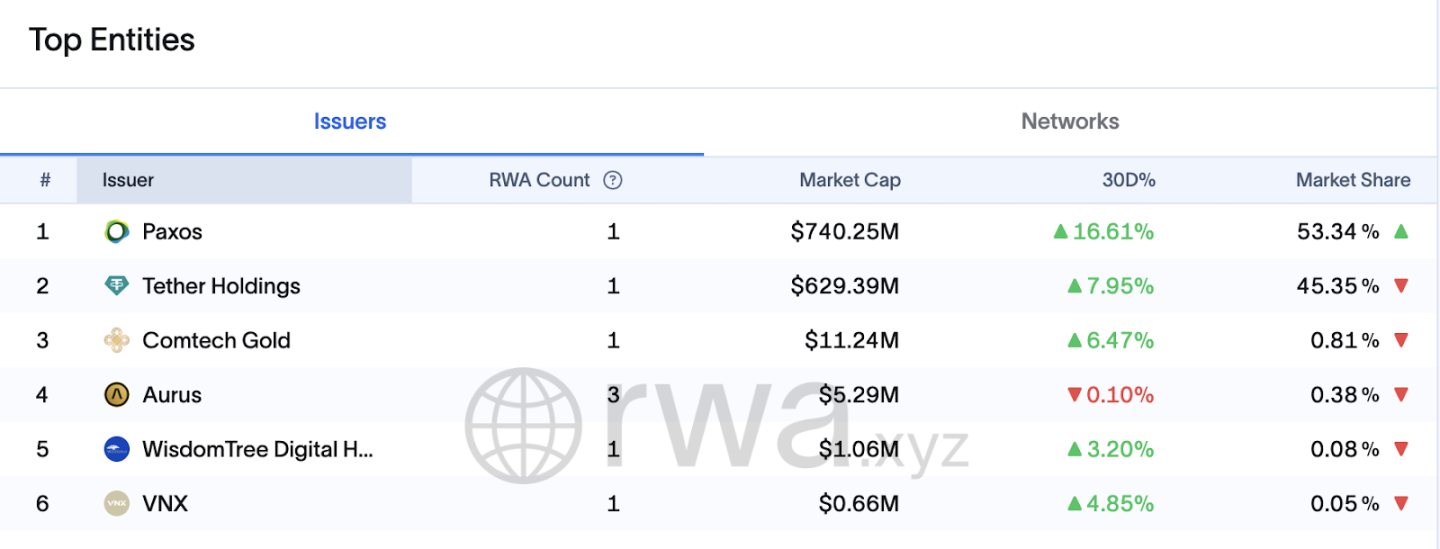Click the Paxos logo icon
Screen dimensions: 1440x549
click(x=117, y=232)
